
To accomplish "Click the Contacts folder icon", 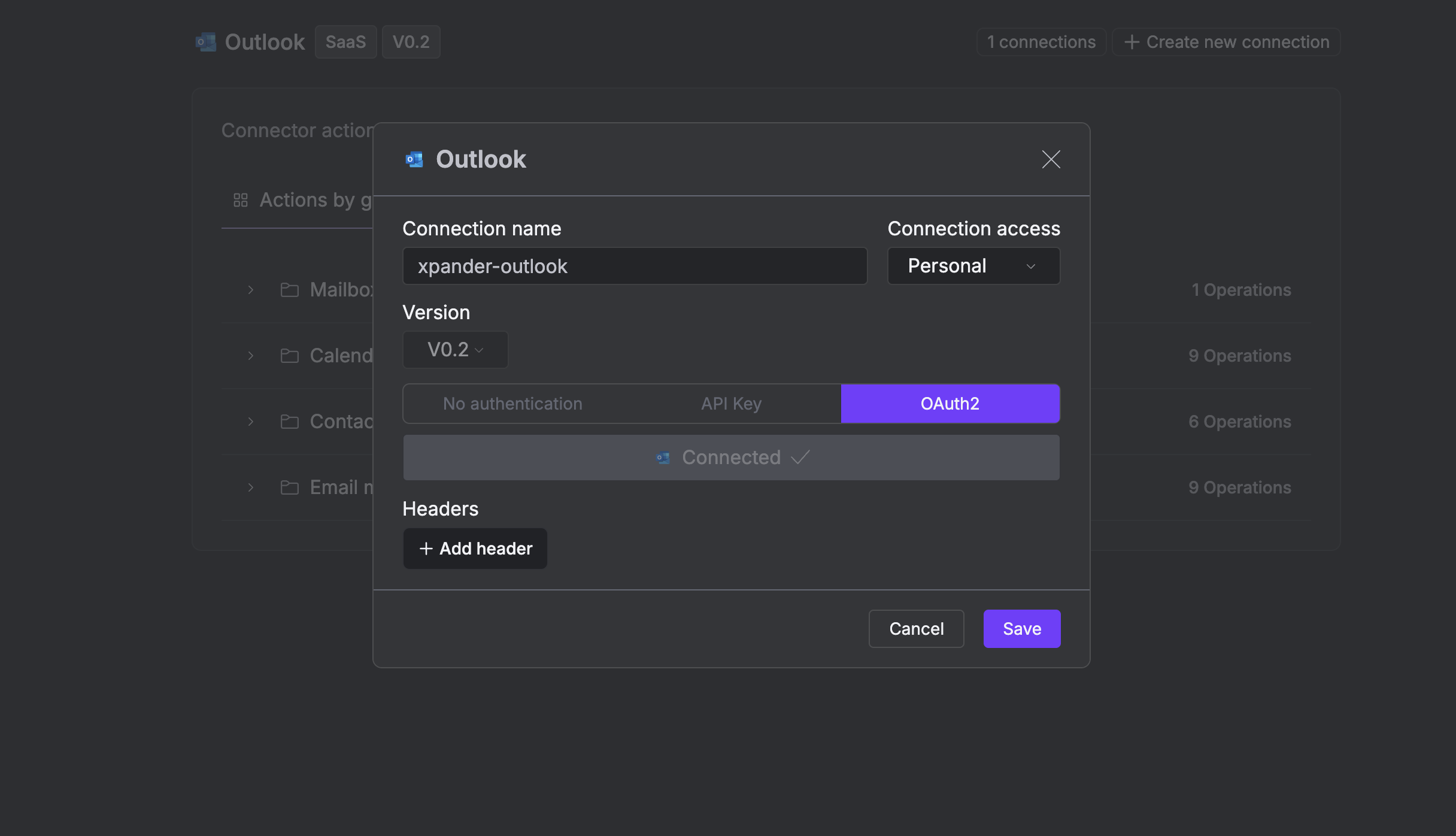I will 290,422.
